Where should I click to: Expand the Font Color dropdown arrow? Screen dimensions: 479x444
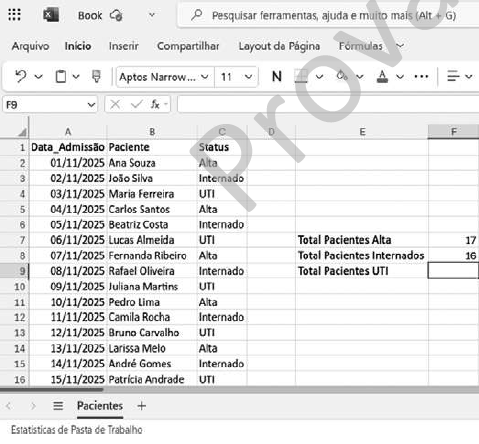pyautogui.click(x=400, y=77)
